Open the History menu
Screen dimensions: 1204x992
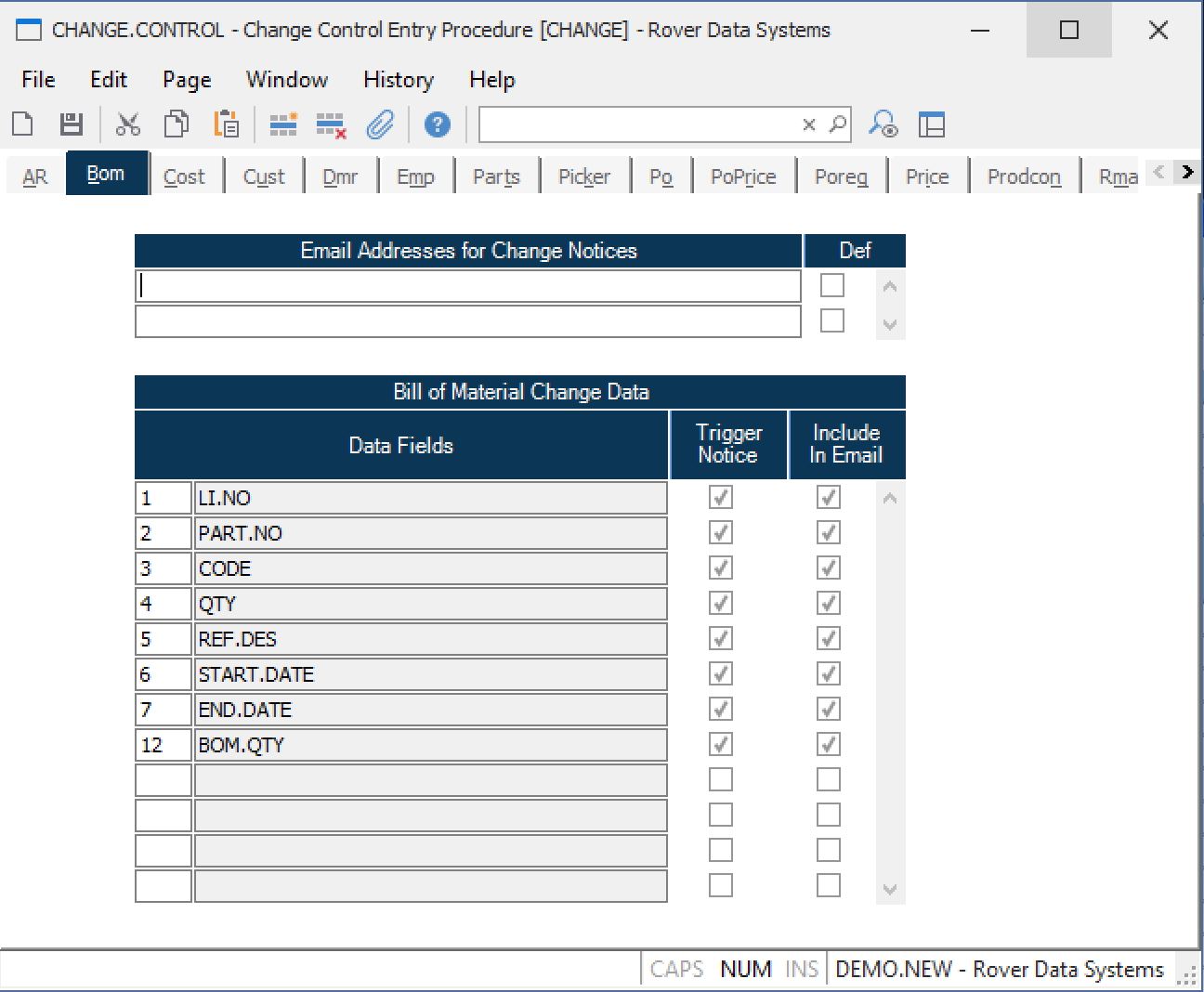pyautogui.click(x=398, y=80)
